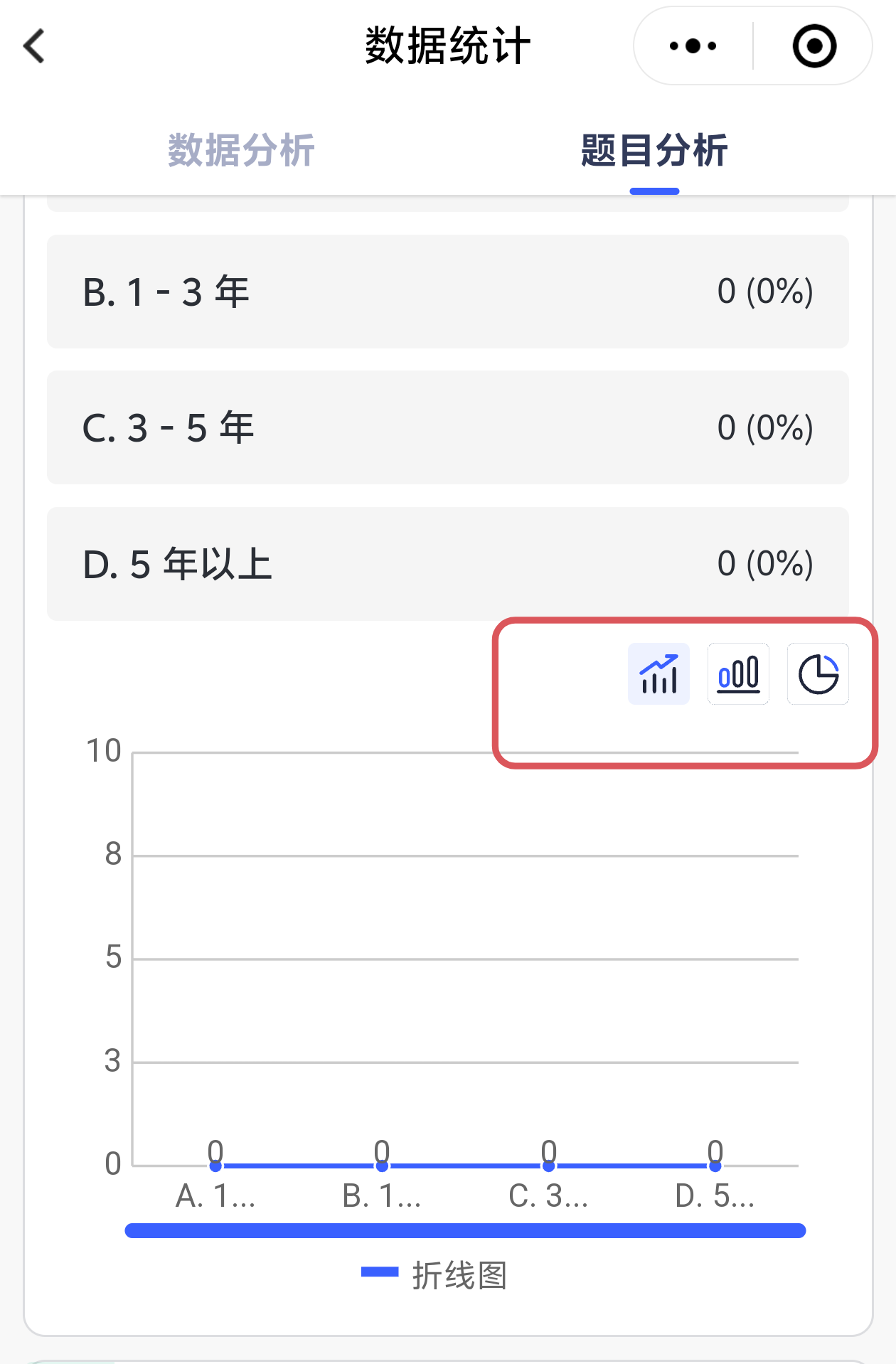Switch to pie chart view
The height and width of the screenshot is (1364, 896).
click(x=818, y=674)
